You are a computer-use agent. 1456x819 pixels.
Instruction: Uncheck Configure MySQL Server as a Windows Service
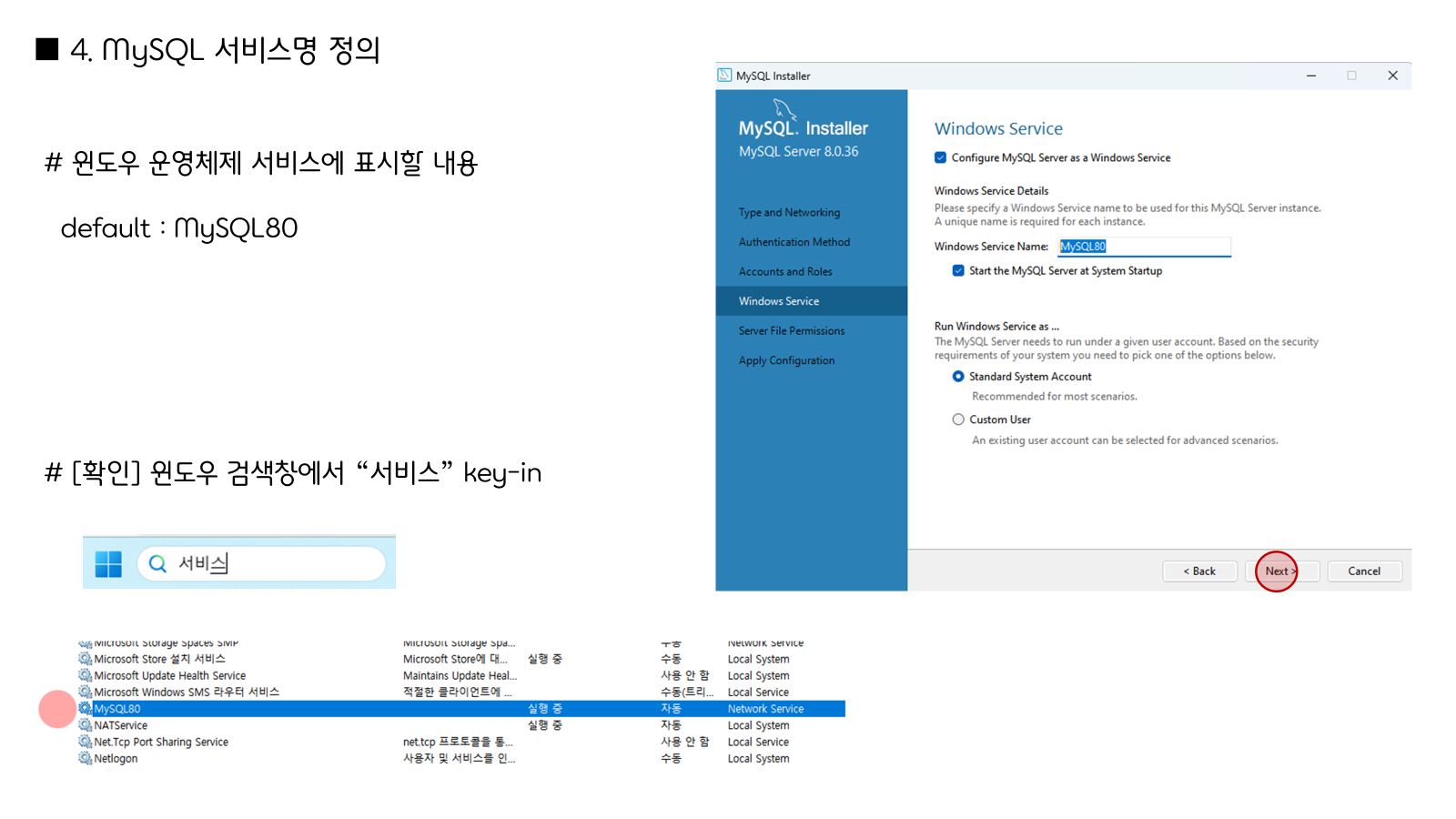click(x=940, y=157)
